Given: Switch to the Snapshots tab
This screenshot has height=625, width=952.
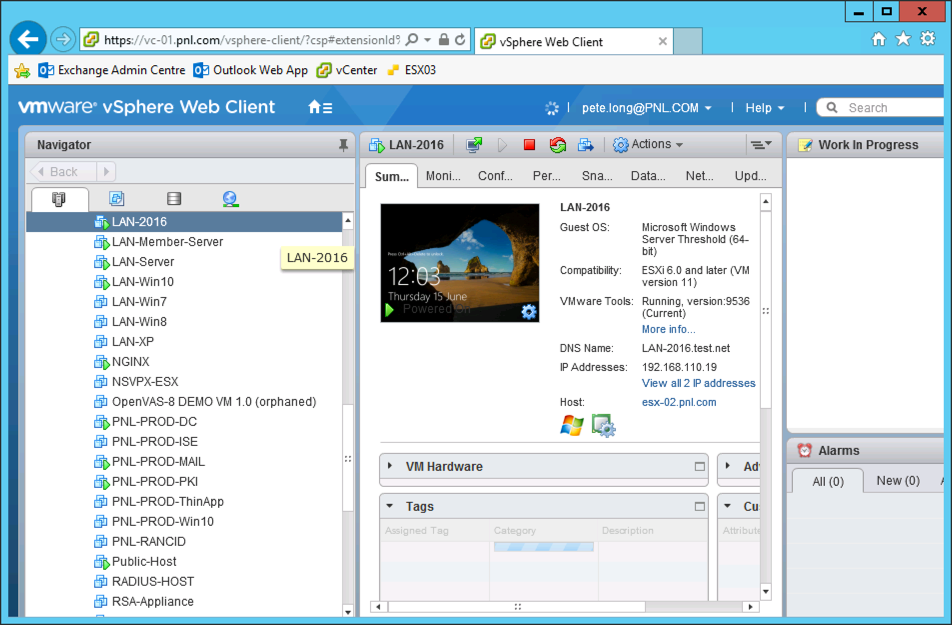Looking at the screenshot, I should point(597,176).
